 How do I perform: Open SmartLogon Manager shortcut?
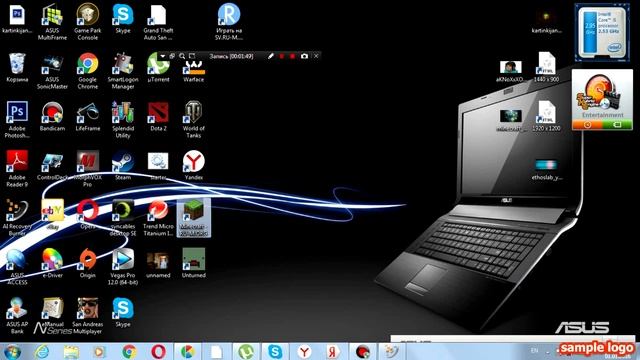pos(123,71)
